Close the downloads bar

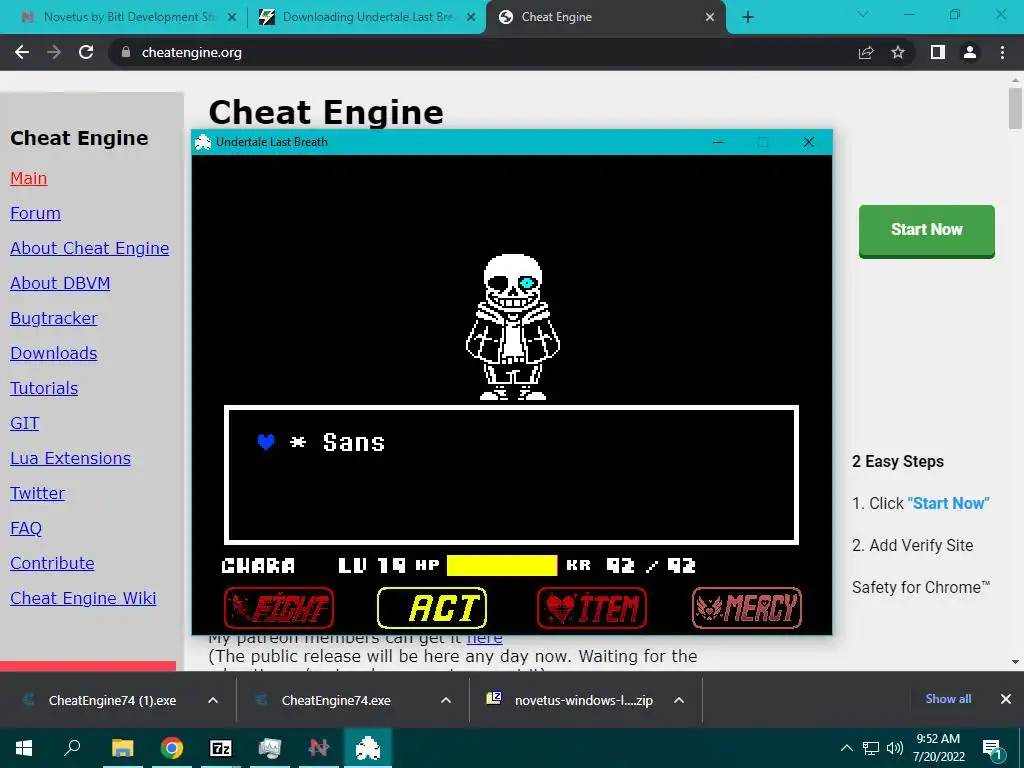pos(1006,699)
